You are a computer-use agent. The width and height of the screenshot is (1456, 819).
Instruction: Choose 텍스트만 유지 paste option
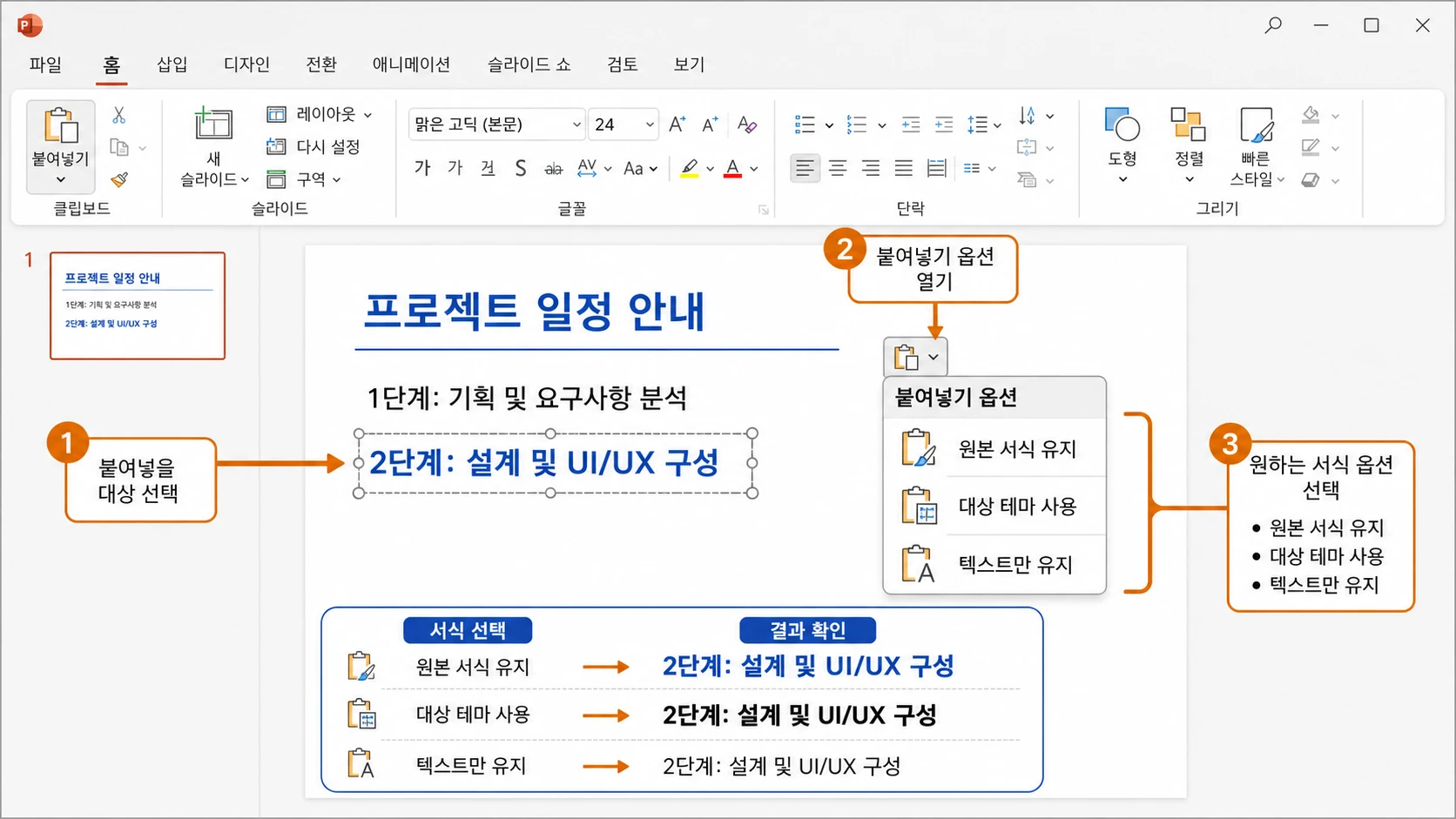pos(994,565)
